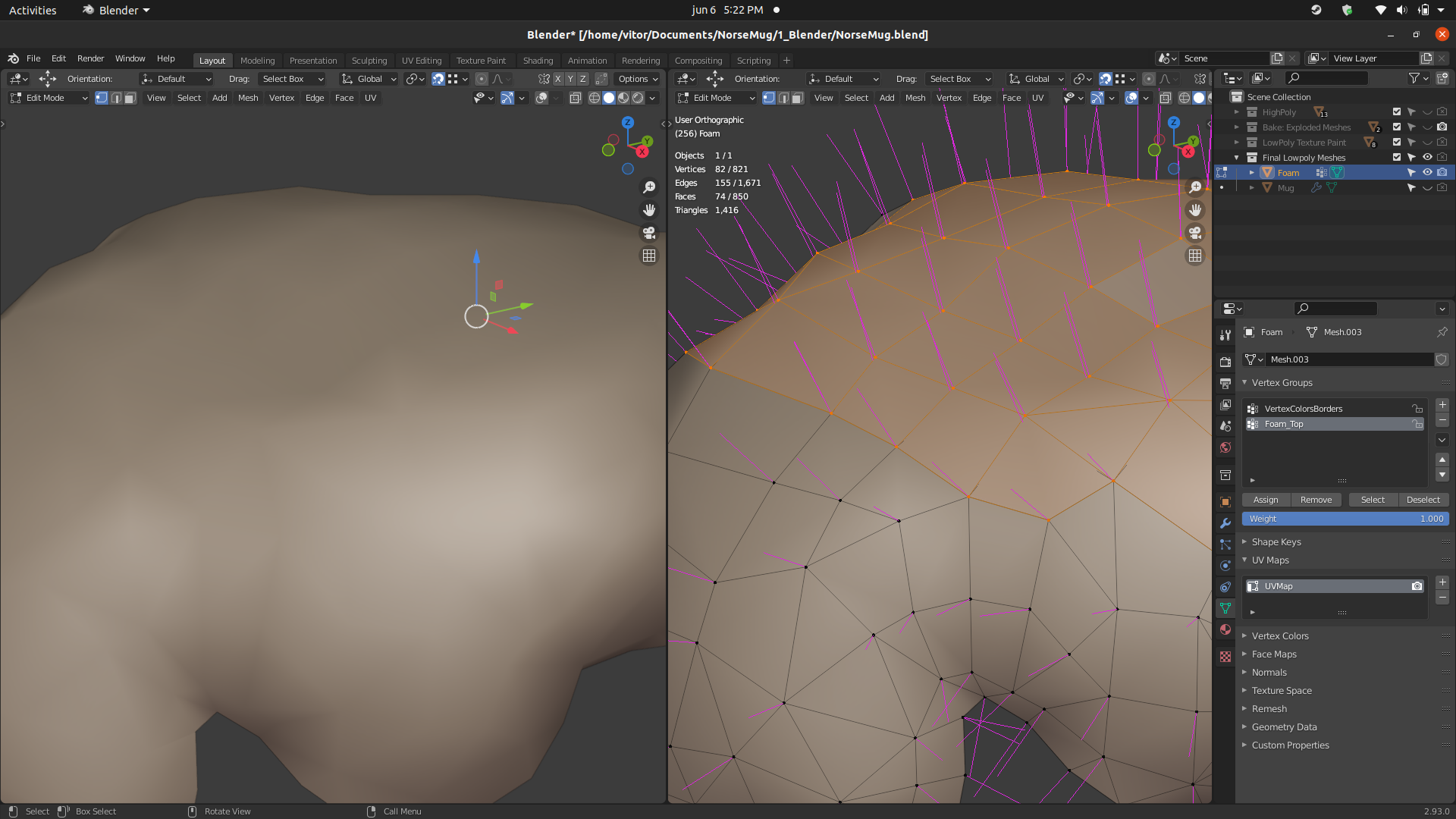Open the Material Properties tab
Viewport: 1456px width, 819px height.
[1225, 629]
